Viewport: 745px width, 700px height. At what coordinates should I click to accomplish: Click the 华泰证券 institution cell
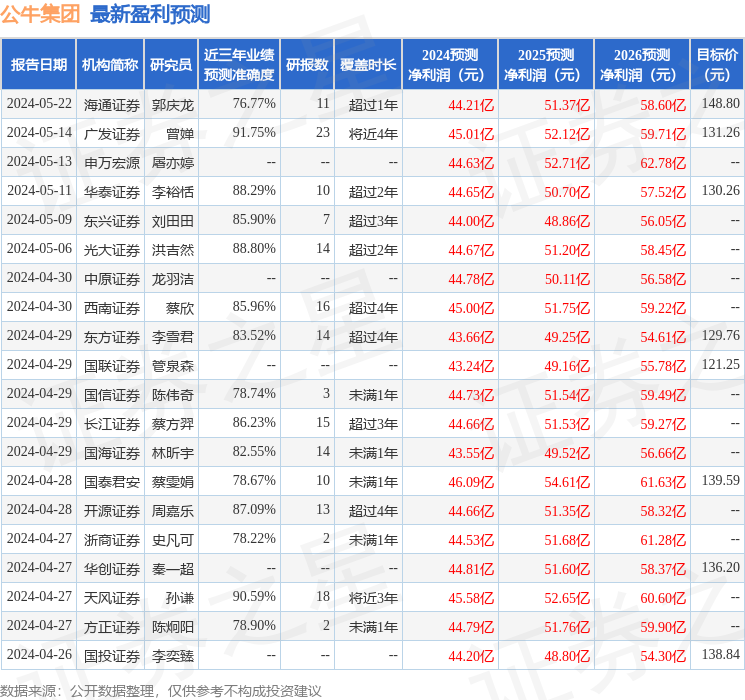[112, 192]
